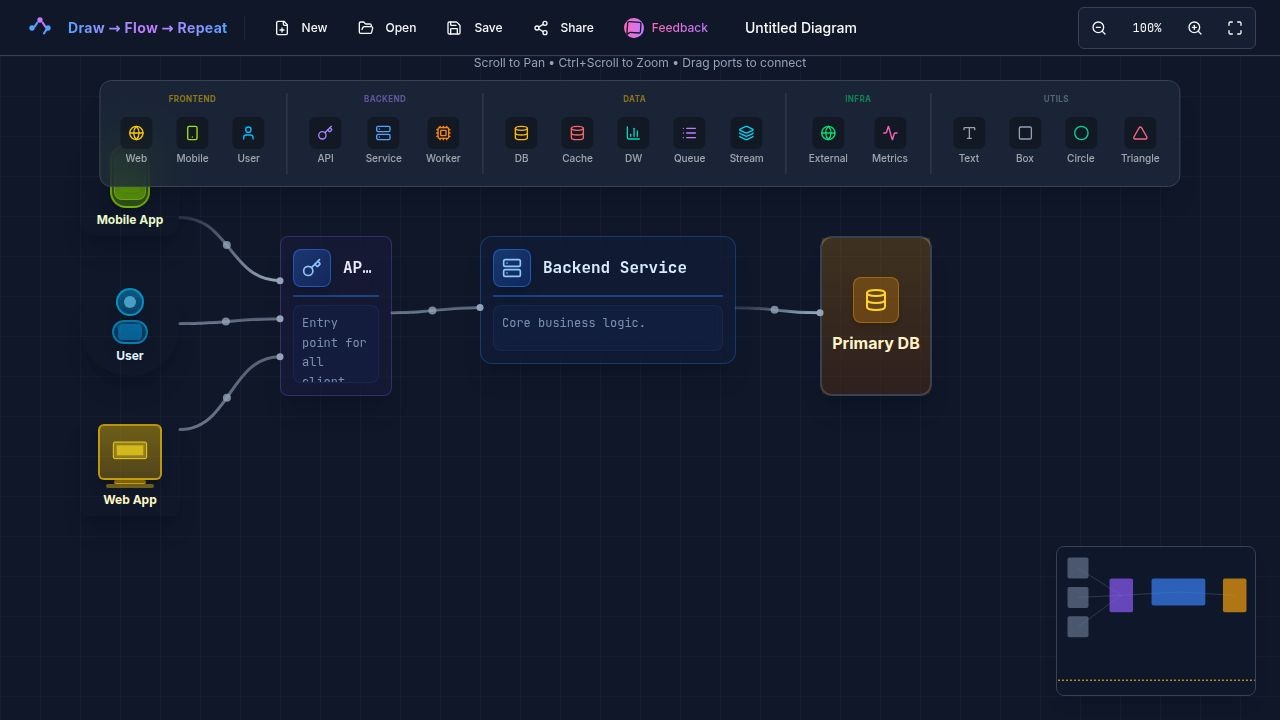Select the Circle shape tool
Screen dimensions: 1280x720
click(1081, 141)
